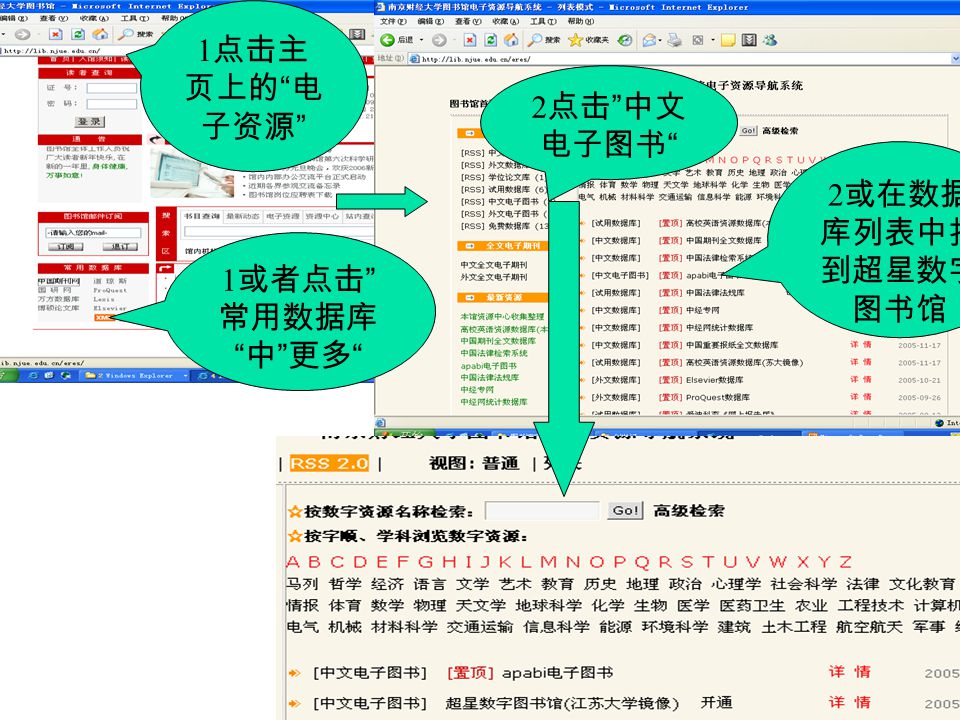Select the 资源中心 tab in search area
The width and height of the screenshot is (960, 720).
click(x=322, y=216)
